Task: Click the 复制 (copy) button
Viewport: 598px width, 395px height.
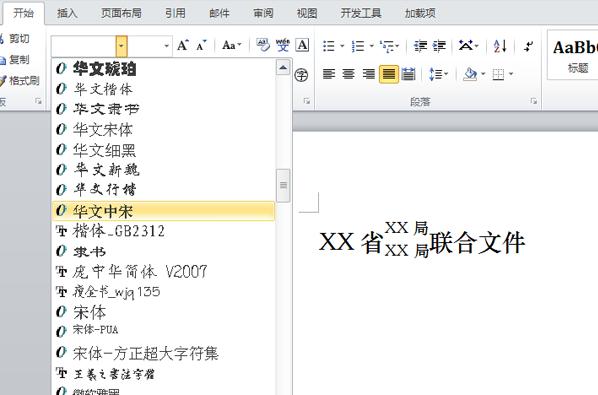Action: click(x=15, y=59)
